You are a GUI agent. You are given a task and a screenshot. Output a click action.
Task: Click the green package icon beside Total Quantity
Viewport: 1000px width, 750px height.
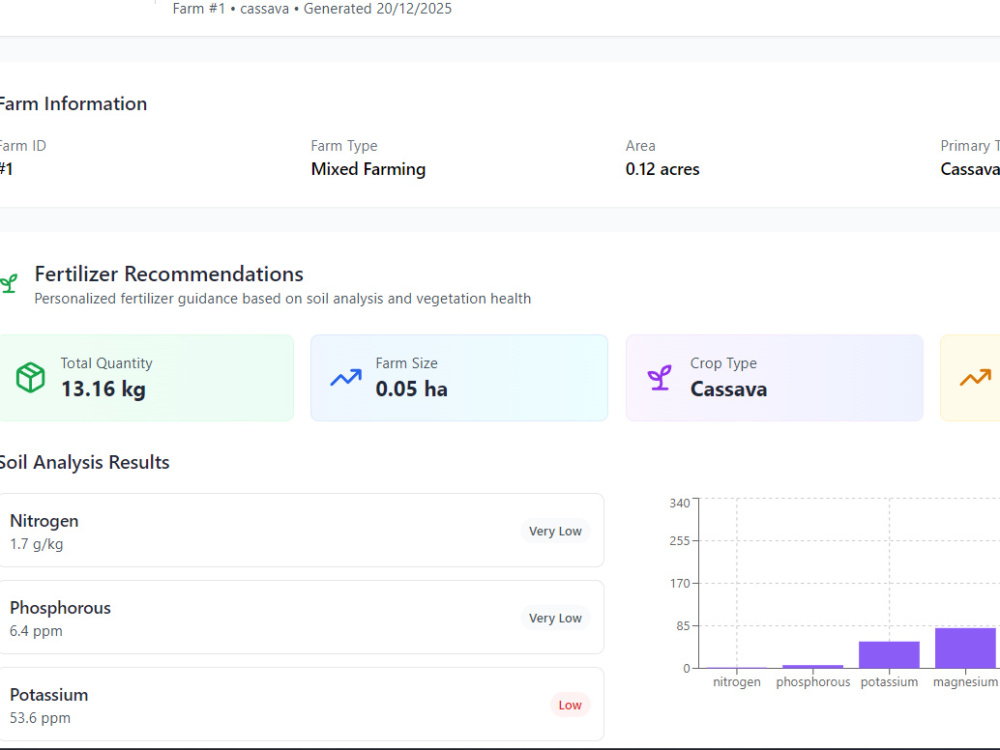pyautogui.click(x=30, y=377)
